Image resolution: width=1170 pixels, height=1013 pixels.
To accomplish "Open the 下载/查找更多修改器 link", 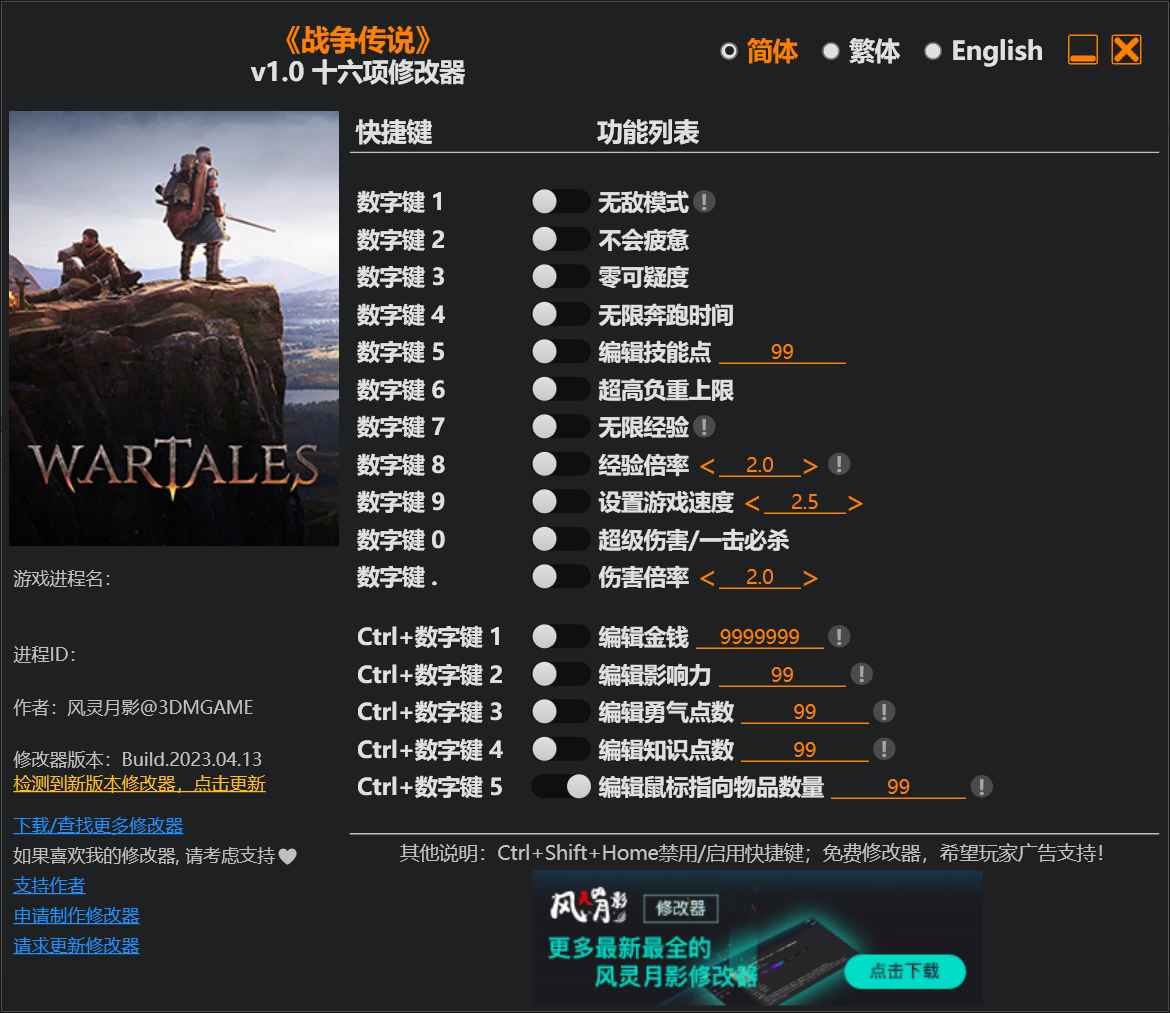I will pos(98,825).
